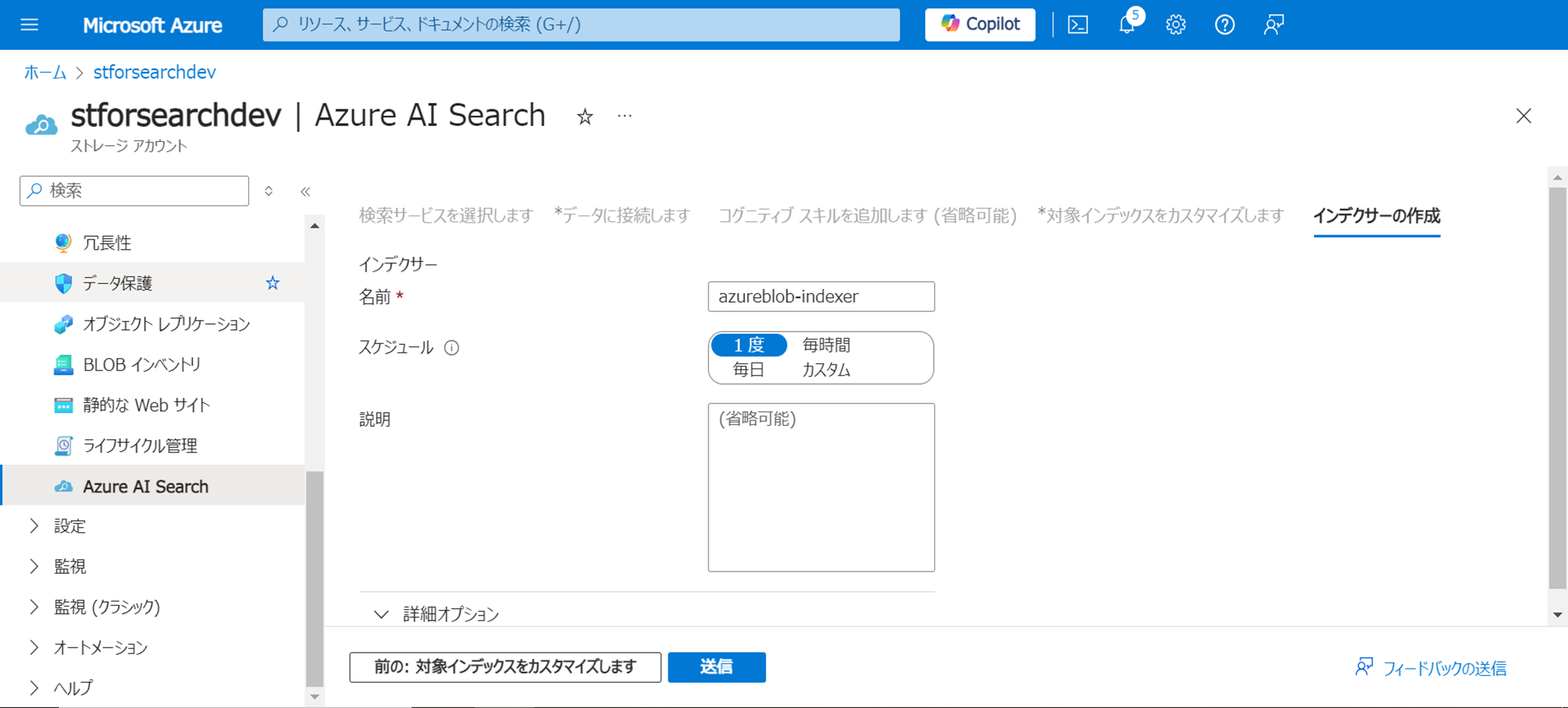
Task: Click the Microsoft Azure logo text
Action: 152,25
